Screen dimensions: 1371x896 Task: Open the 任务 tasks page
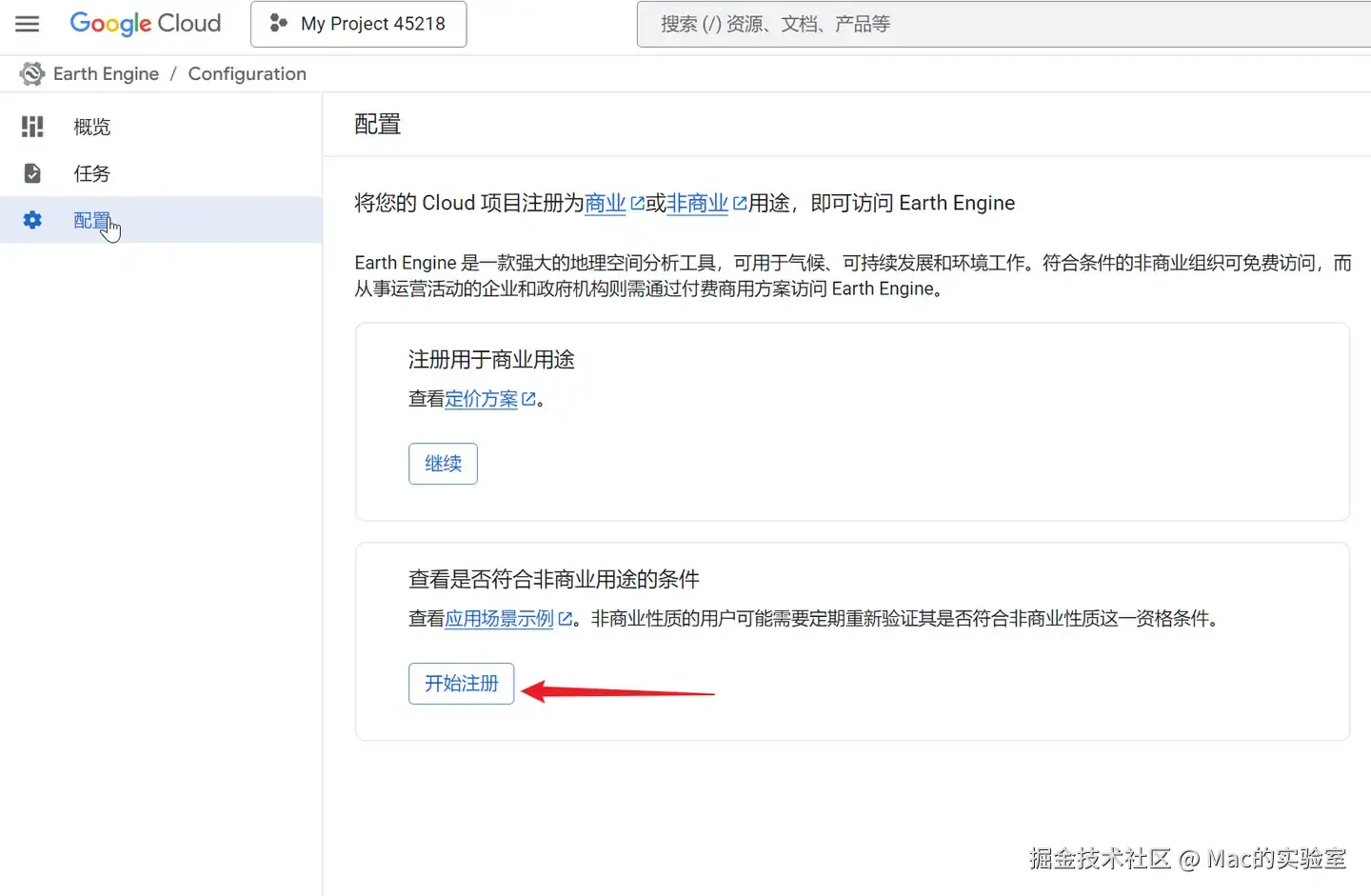(161, 173)
